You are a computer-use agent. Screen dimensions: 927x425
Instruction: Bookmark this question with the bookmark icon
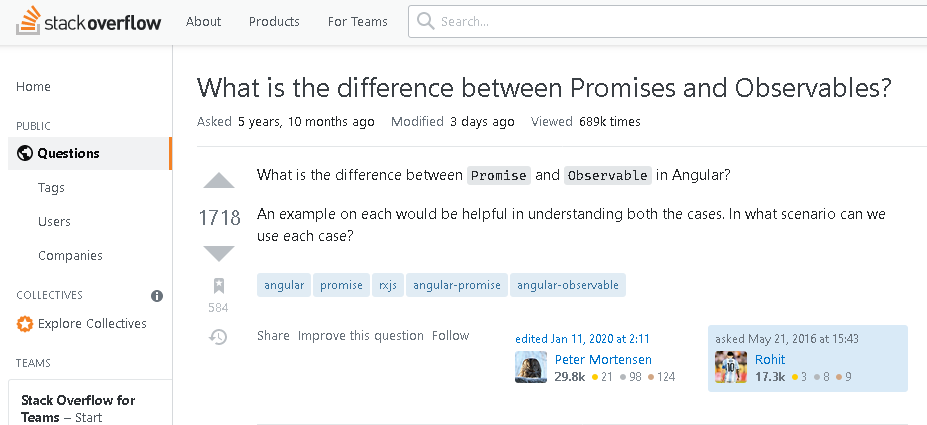(x=218, y=286)
